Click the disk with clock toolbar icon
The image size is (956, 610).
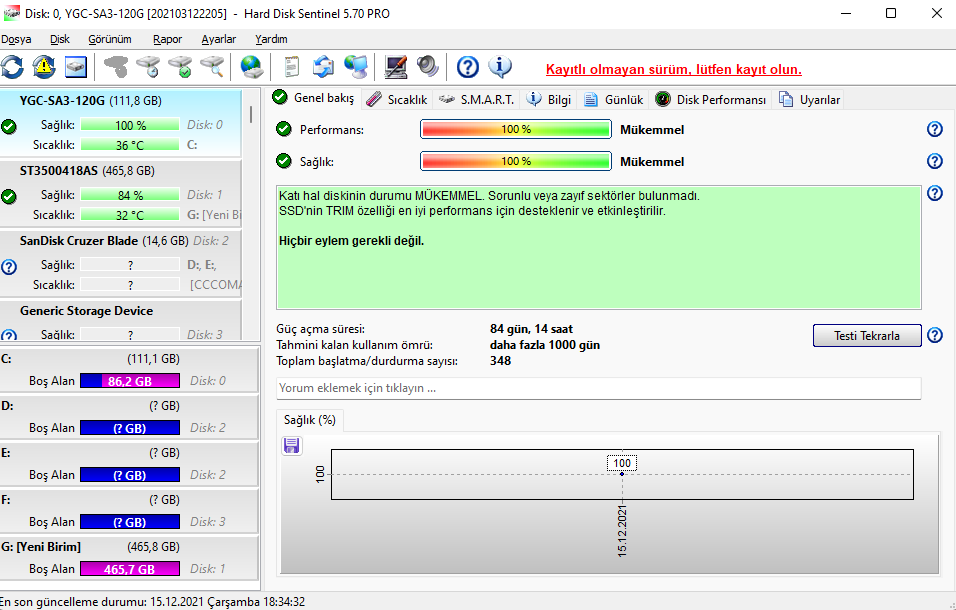pos(148,66)
